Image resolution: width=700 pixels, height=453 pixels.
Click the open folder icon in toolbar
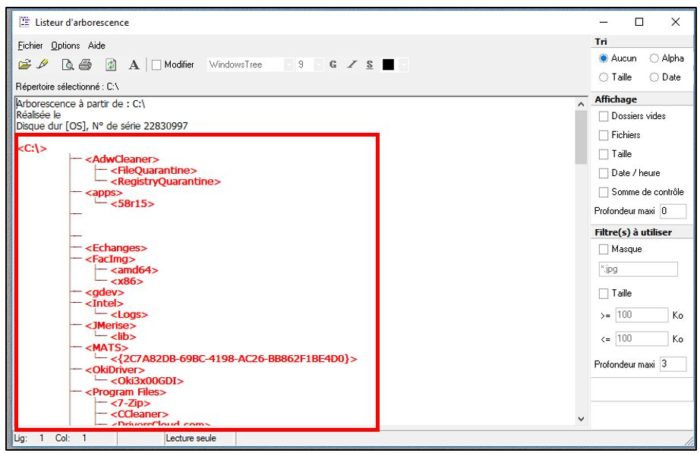point(25,65)
